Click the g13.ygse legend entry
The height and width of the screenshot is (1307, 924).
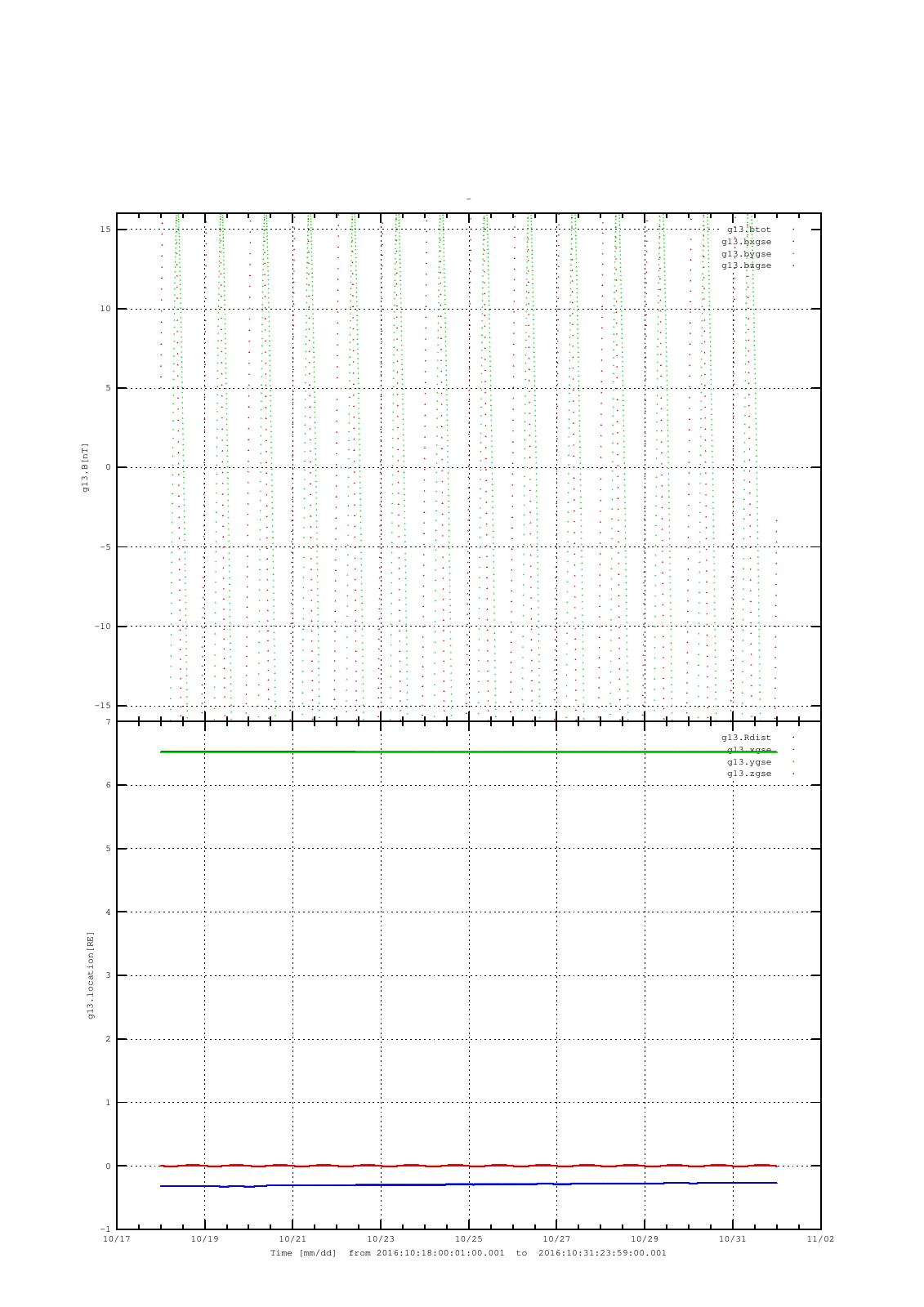click(748, 762)
